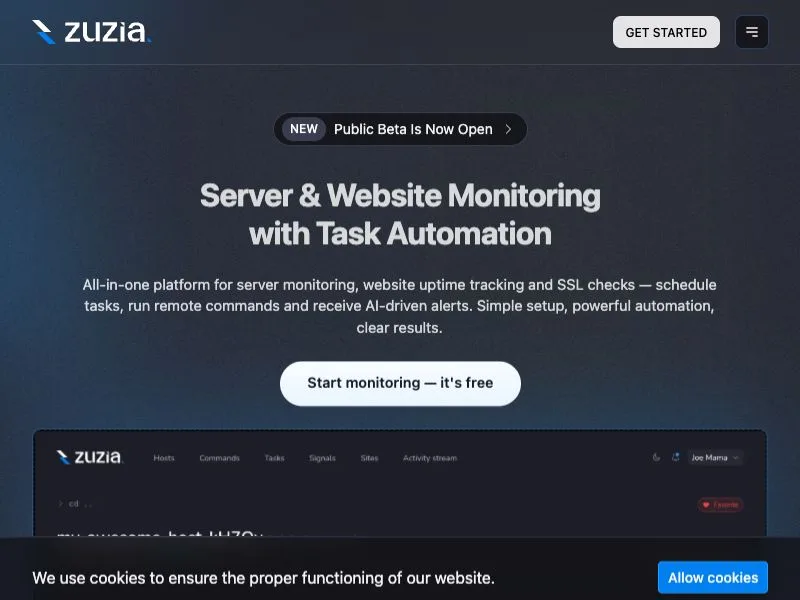Screen dimensions: 800x600
Task: Click the GET STARTED button
Action: click(666, 32)
